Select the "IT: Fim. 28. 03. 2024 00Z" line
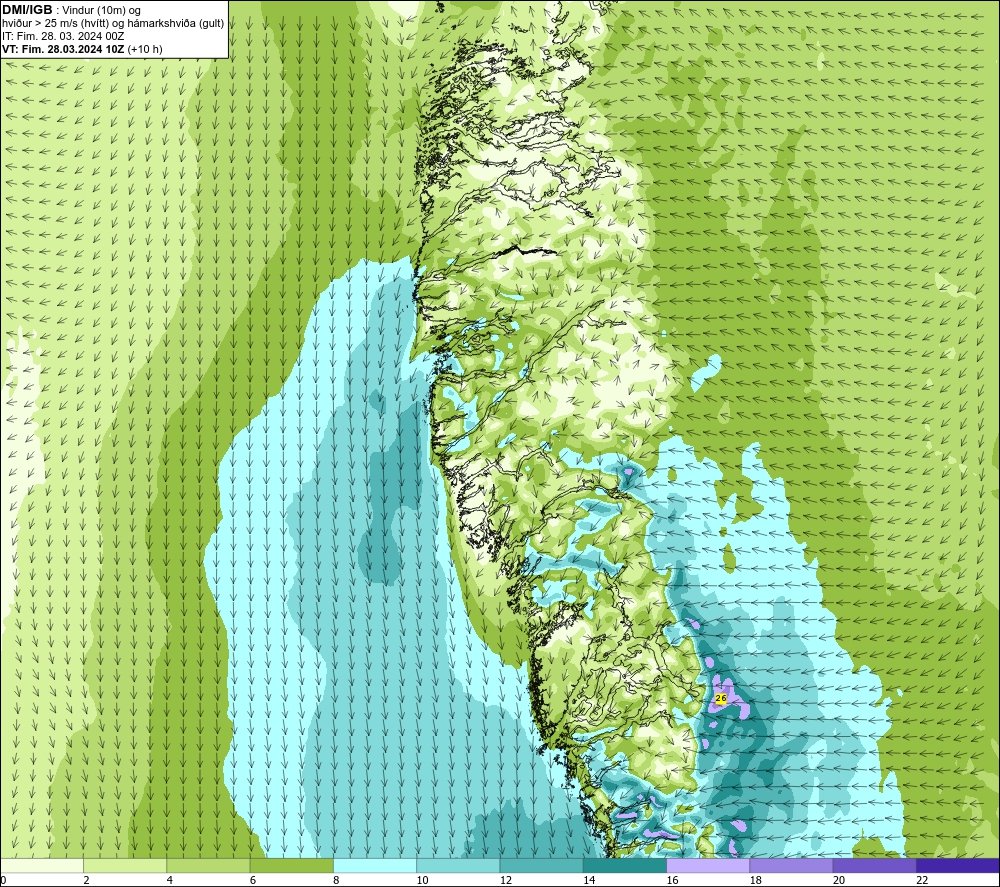Image resolution: width=1000 pixels, height=887 pixels. coord(63,36)
